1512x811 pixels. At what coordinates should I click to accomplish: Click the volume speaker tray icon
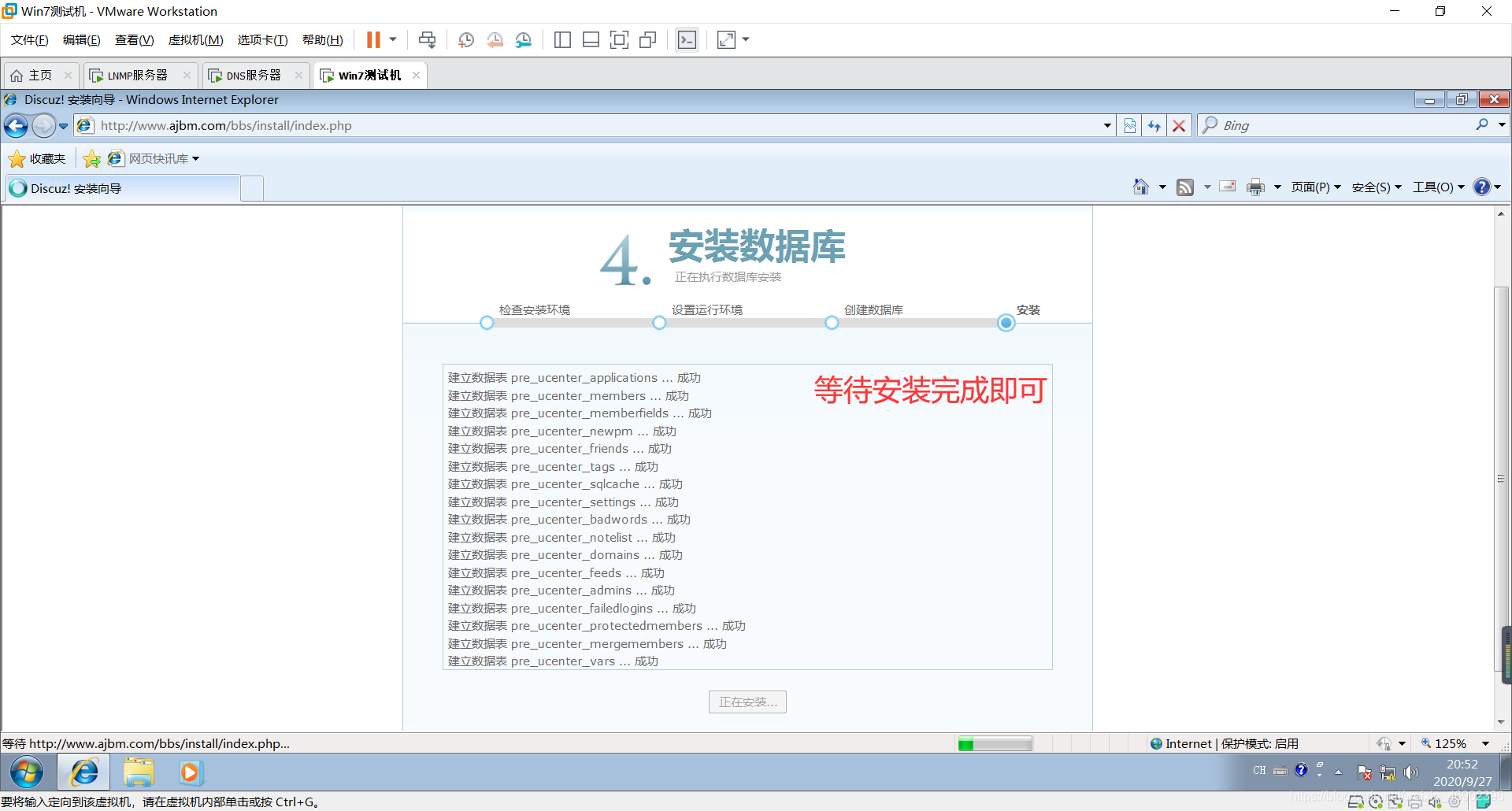coord(1411,773)
